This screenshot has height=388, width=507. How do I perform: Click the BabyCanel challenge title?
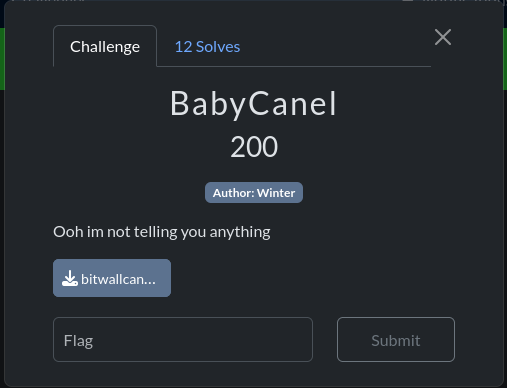(x=253, y=104)
